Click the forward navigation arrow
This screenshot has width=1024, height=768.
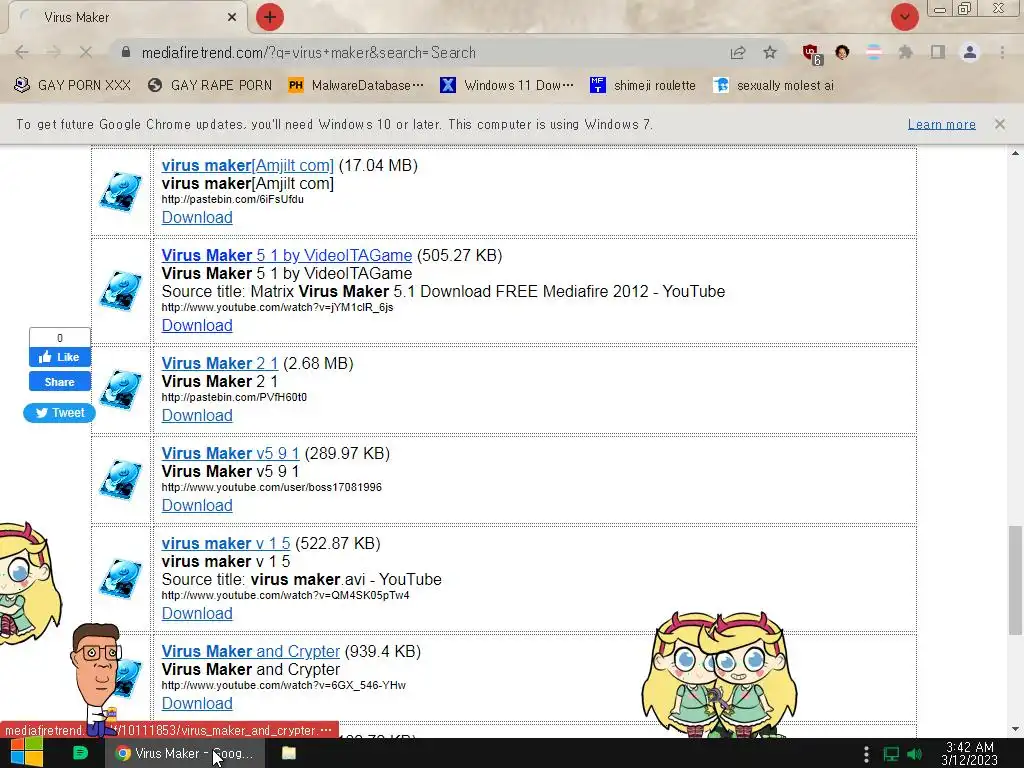click(54, 52)
